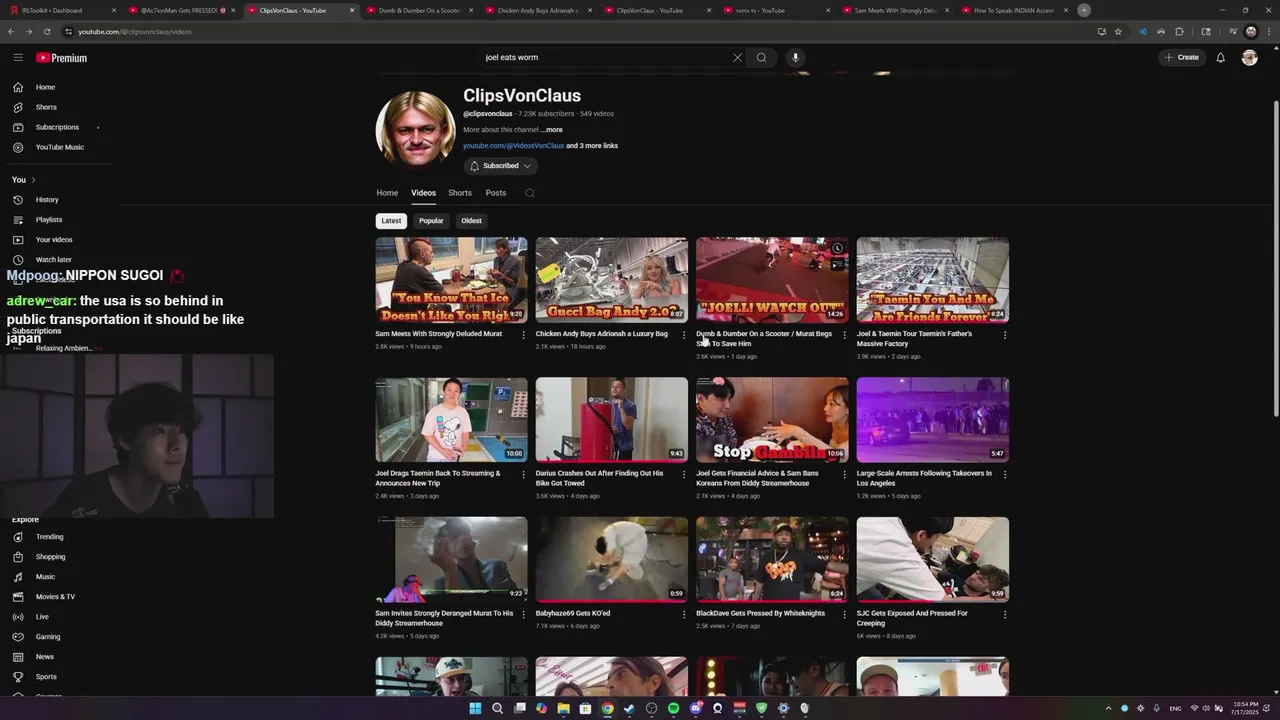Screen dimensions: 1280x720
Task: Open options for Darius Crashes Out video
Action: [683, 475]
